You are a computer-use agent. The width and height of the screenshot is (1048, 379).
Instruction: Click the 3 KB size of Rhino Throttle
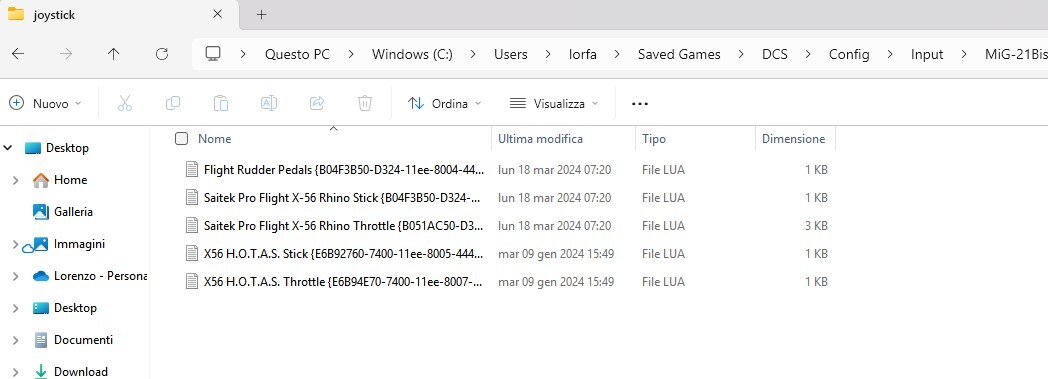[x=816, y=226]
